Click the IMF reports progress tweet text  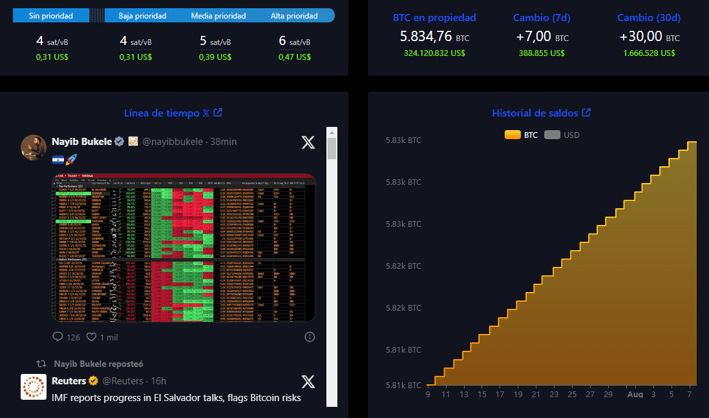click(x=176, y=398)
